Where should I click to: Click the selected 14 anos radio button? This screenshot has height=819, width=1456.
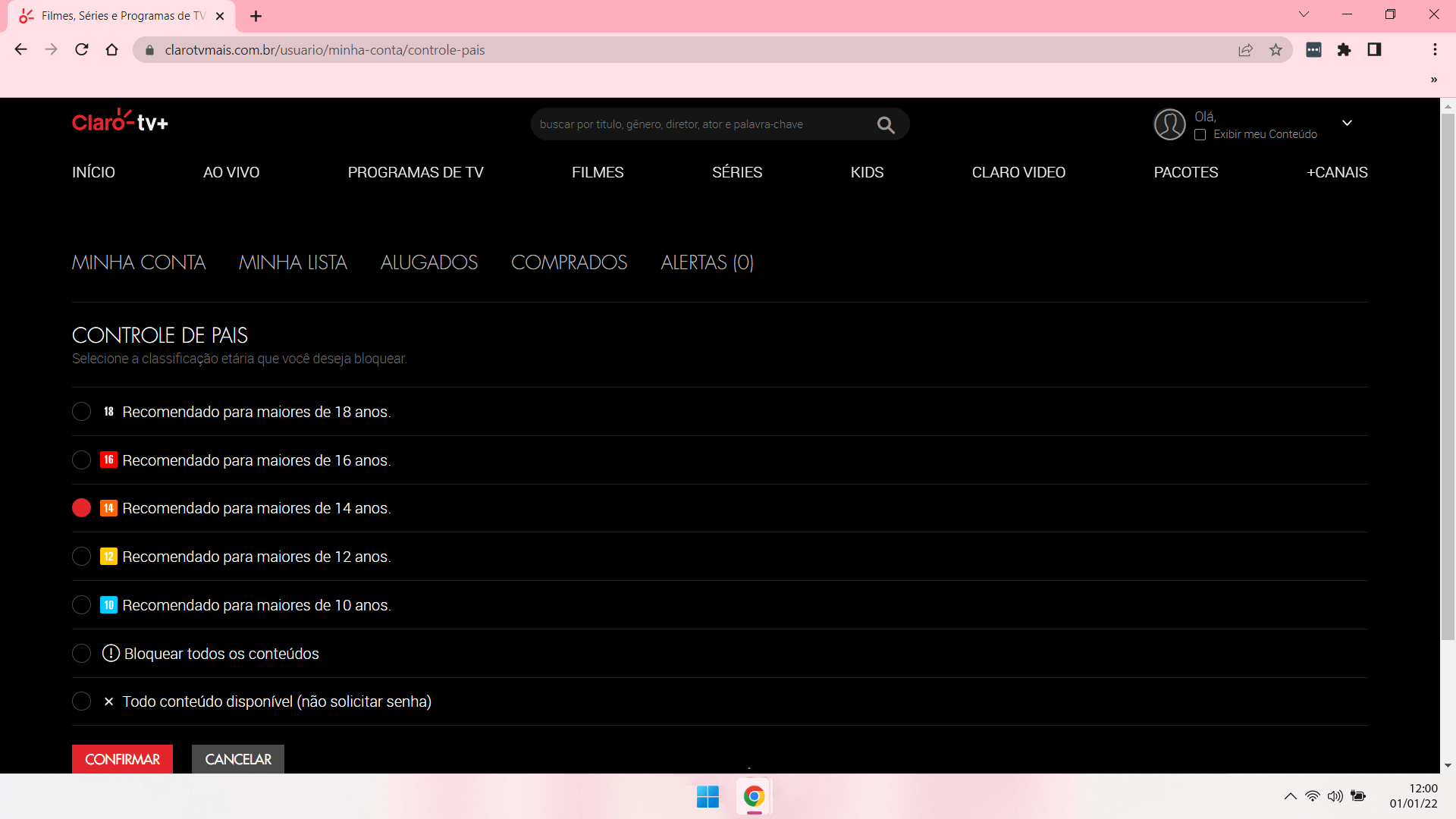coord(81,508)
